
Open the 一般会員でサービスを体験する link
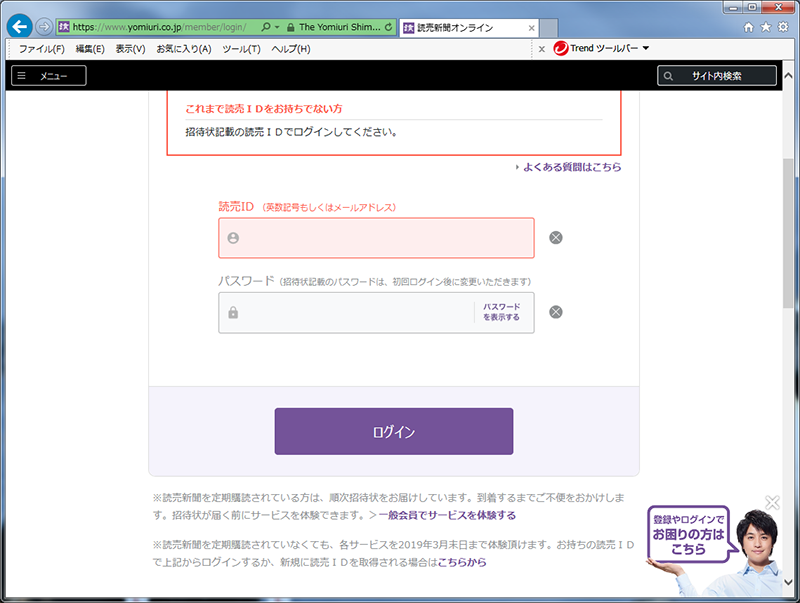coord(447,515)
